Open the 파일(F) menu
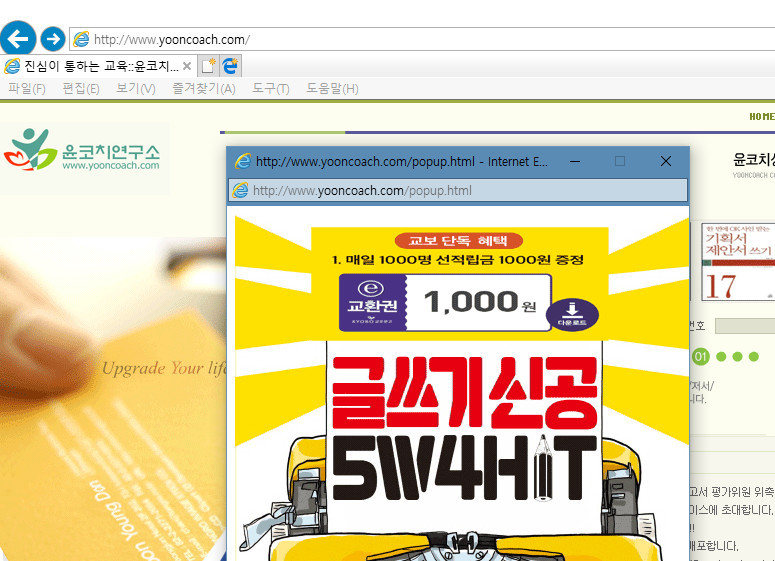 [27, 88]
